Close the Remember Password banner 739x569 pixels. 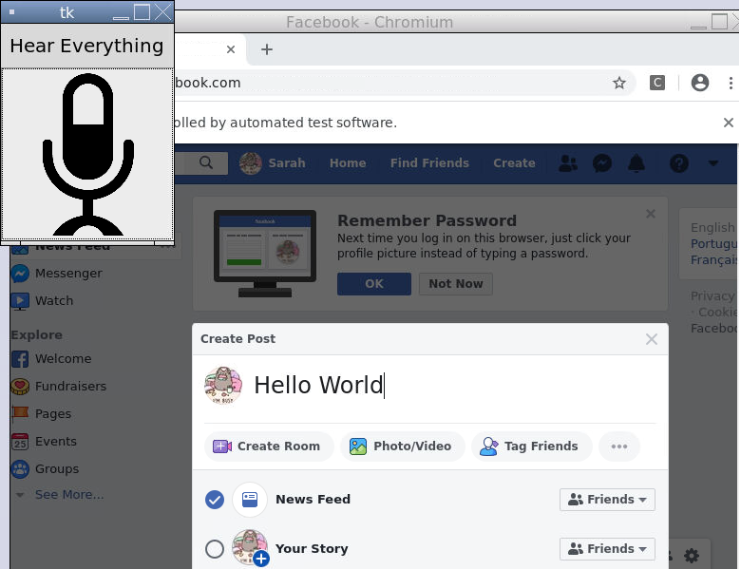(650, 214)
